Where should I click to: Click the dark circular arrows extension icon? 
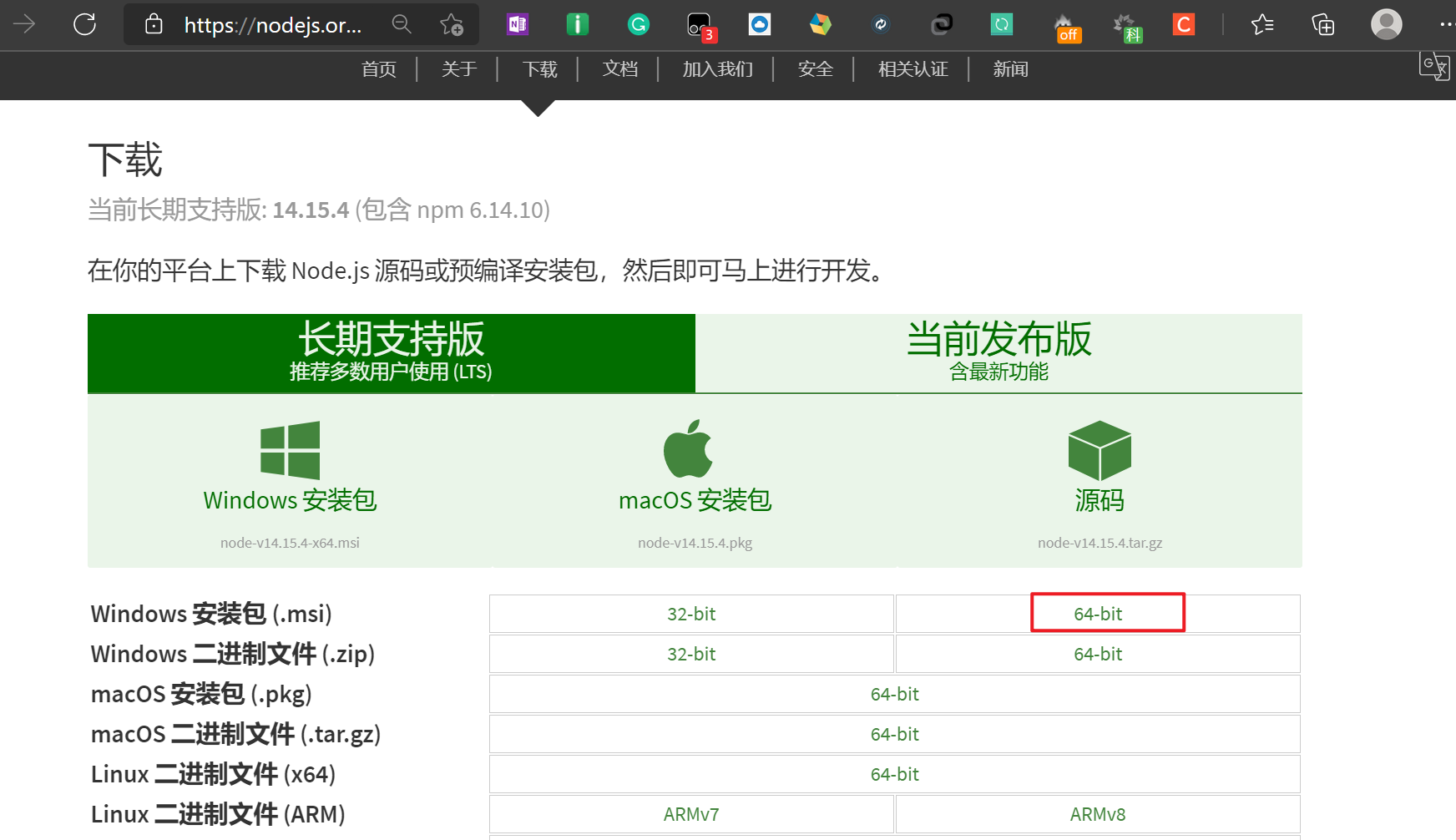pos(881,24)
